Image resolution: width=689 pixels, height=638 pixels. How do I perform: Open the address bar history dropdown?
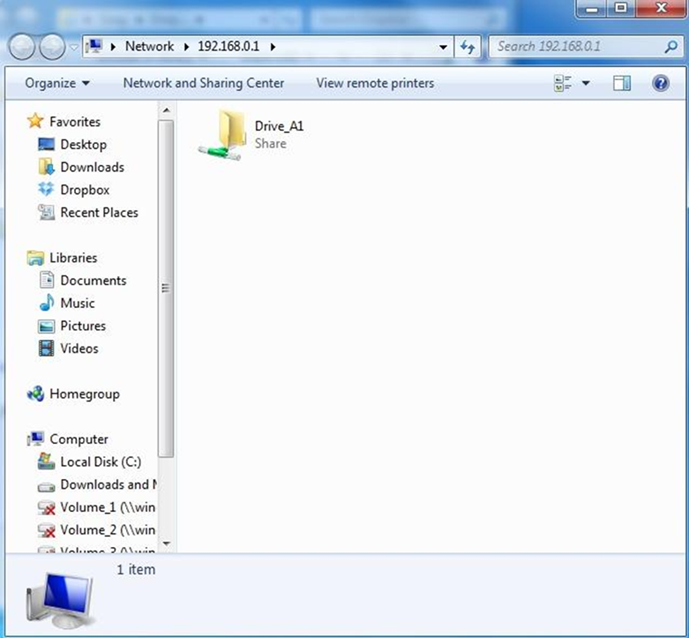click(444, 47)
